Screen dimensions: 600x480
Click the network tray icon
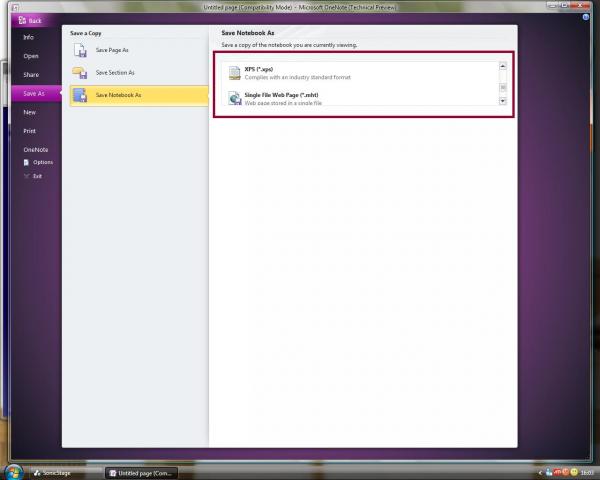549,472
